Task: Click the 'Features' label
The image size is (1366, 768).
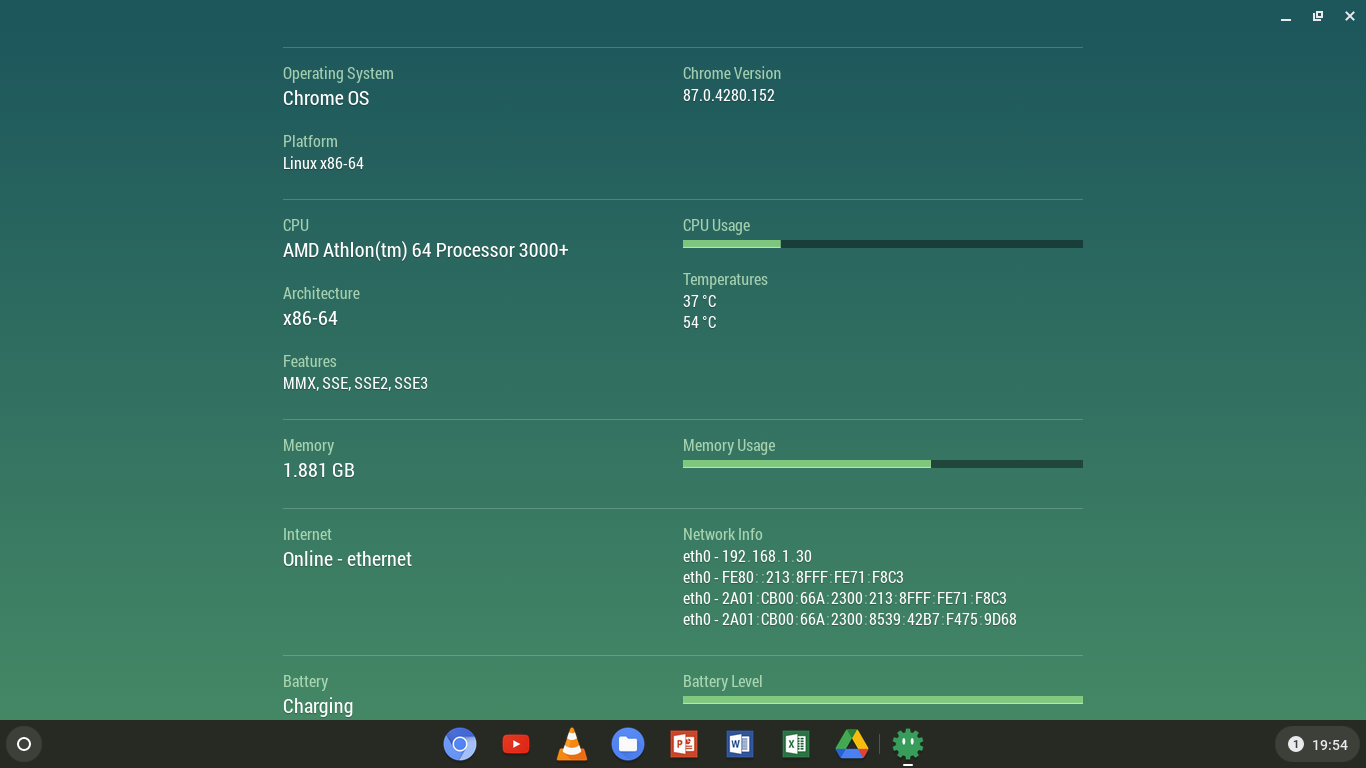Action: click(310, 361)
